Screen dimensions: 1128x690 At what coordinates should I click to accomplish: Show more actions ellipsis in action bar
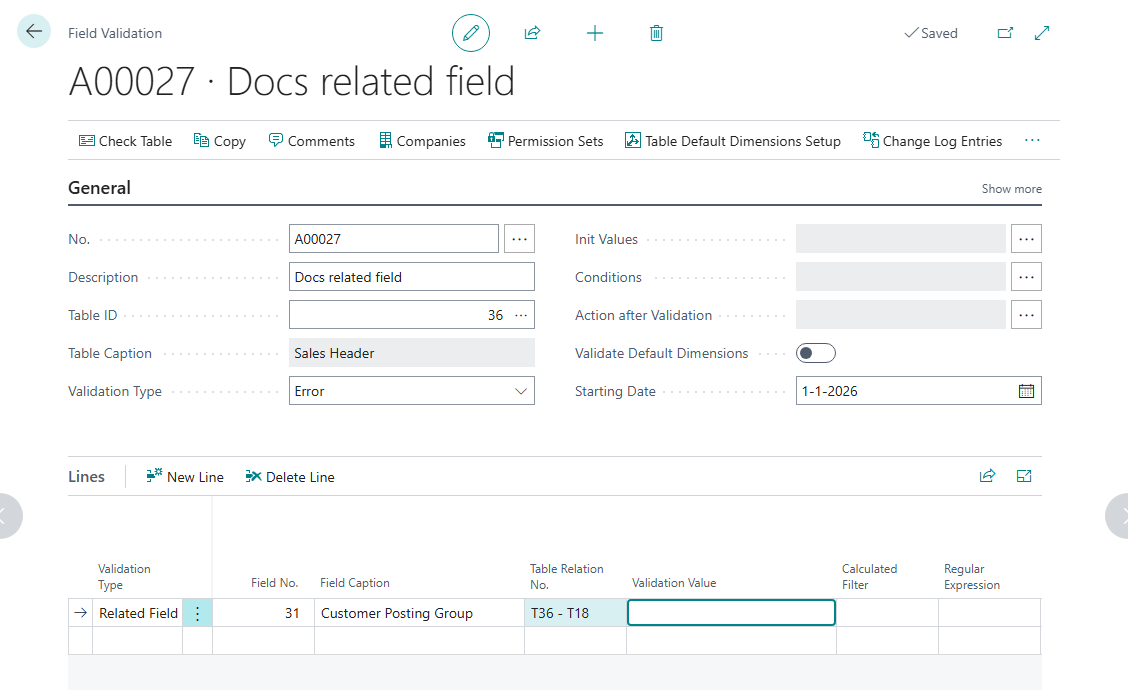(x=1032, y=141)
